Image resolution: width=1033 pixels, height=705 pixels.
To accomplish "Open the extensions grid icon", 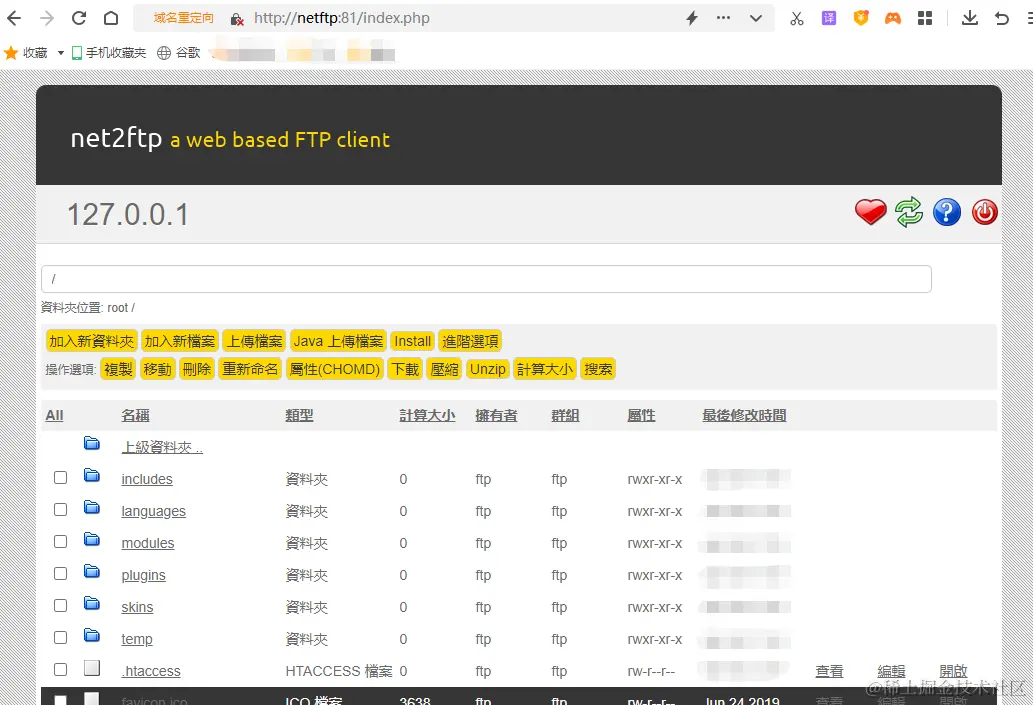I will pyautogui.click(x=925, y=18).
